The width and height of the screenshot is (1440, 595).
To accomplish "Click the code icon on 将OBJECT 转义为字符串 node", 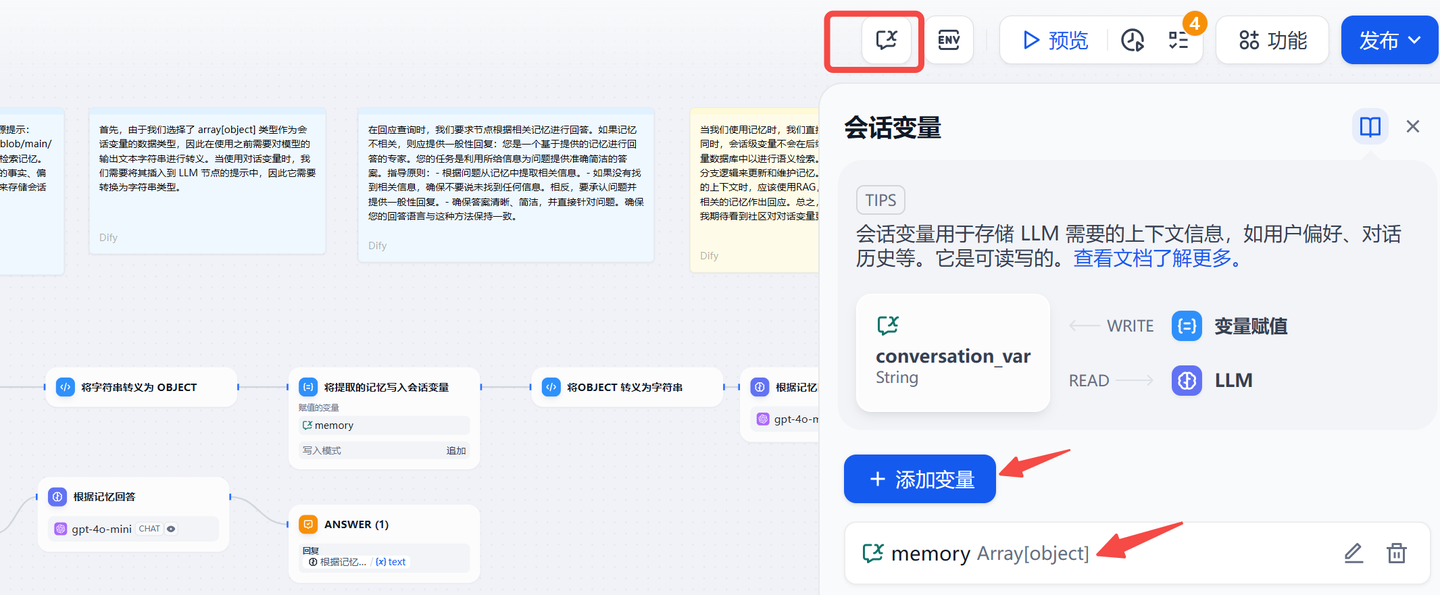I will 551,387.
